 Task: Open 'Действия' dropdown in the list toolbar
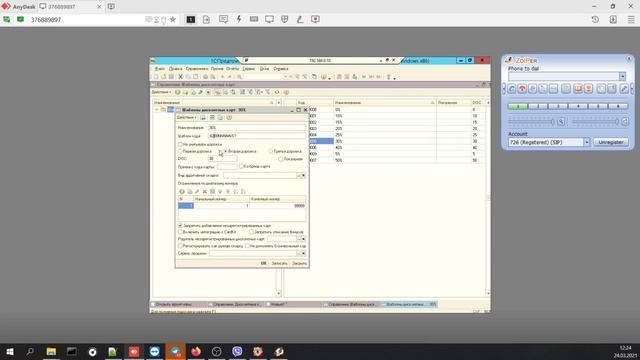pos(161,92)
